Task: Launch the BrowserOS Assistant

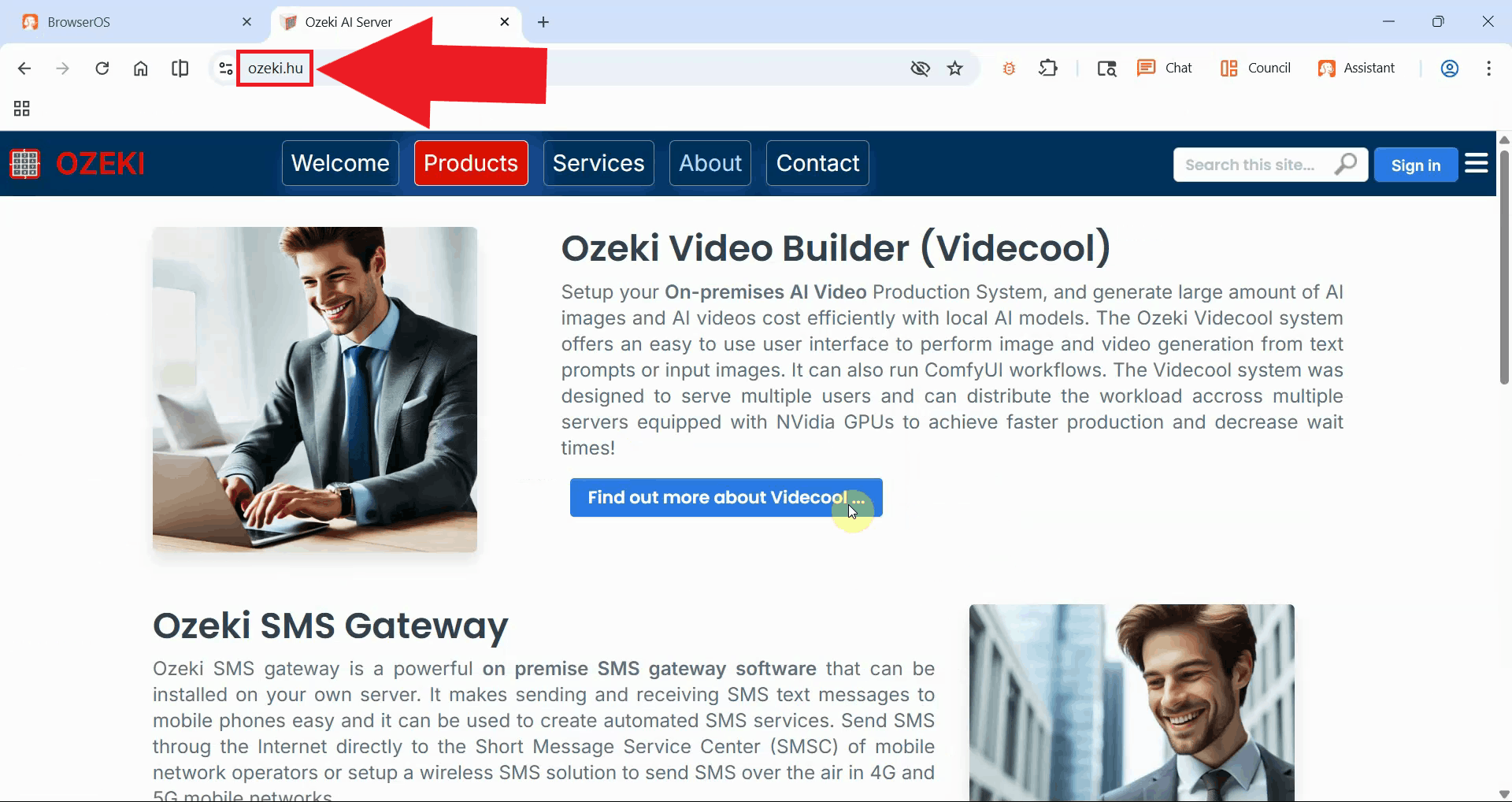Action: [x=1358, y=68]
